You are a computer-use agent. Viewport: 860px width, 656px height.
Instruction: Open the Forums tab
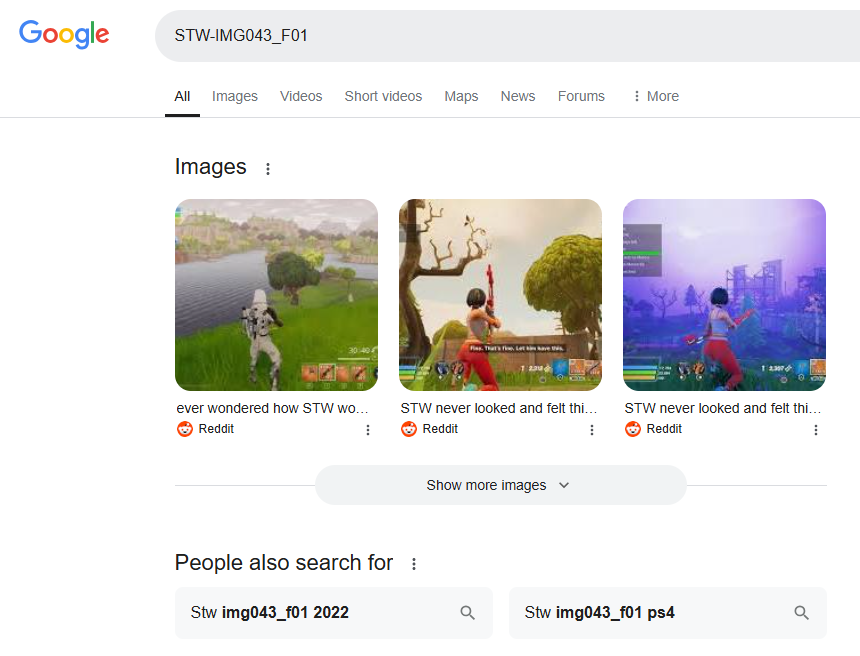click(x=581, y=96)
